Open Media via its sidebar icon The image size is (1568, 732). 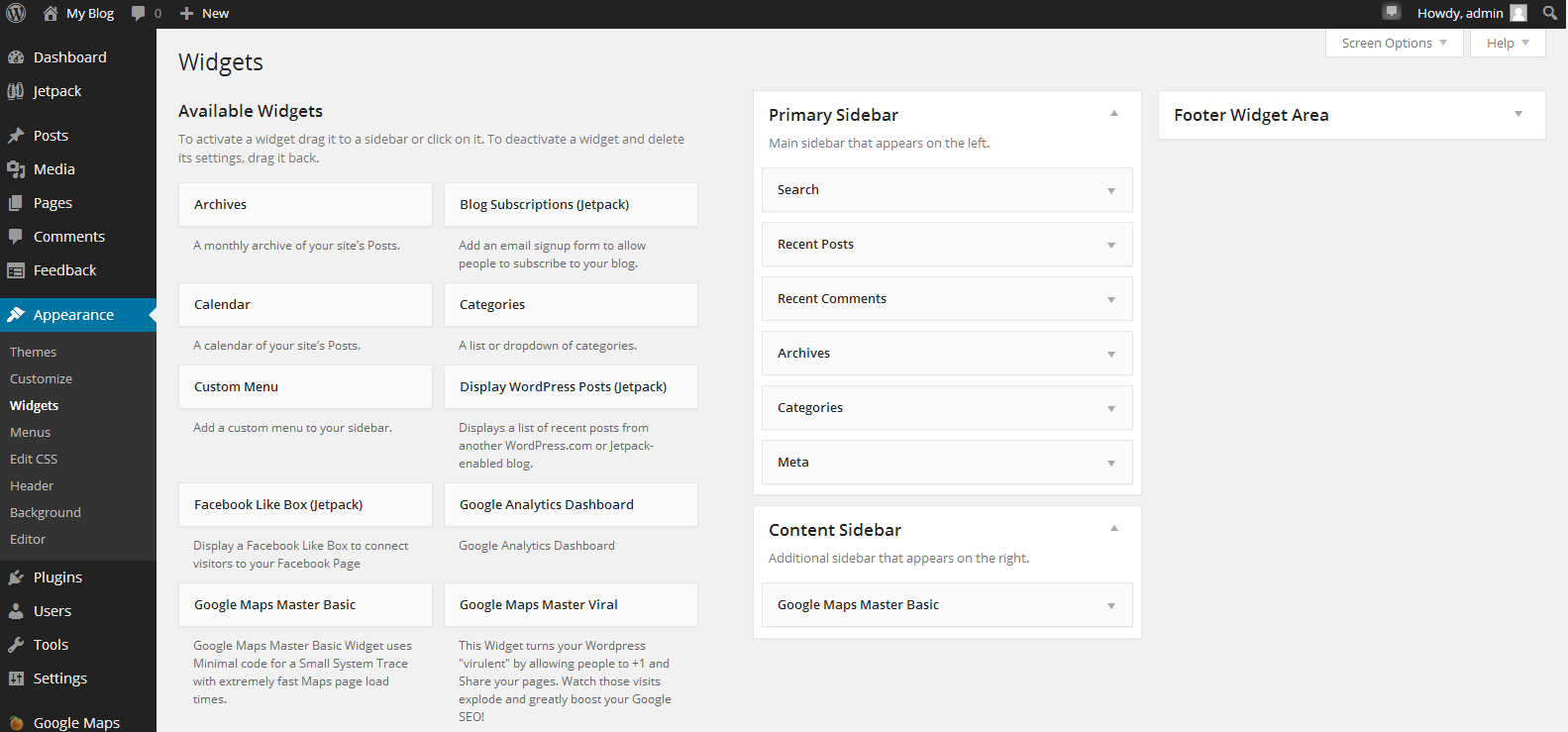point(16,169)
